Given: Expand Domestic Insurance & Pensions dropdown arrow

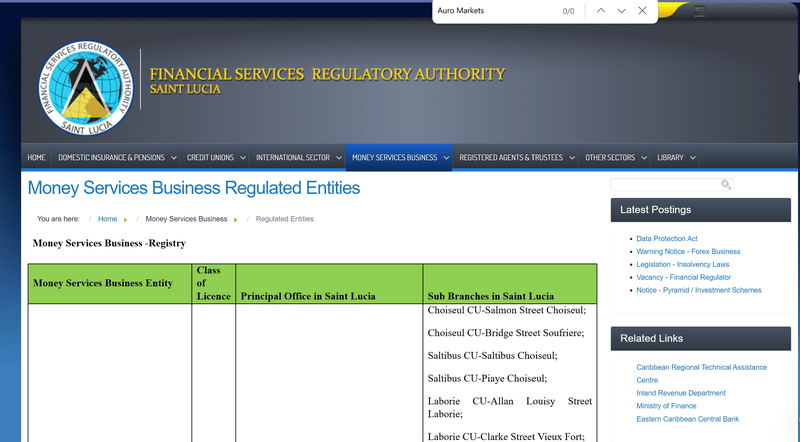Looking at the screenshot, I should [x=173, y=158].
